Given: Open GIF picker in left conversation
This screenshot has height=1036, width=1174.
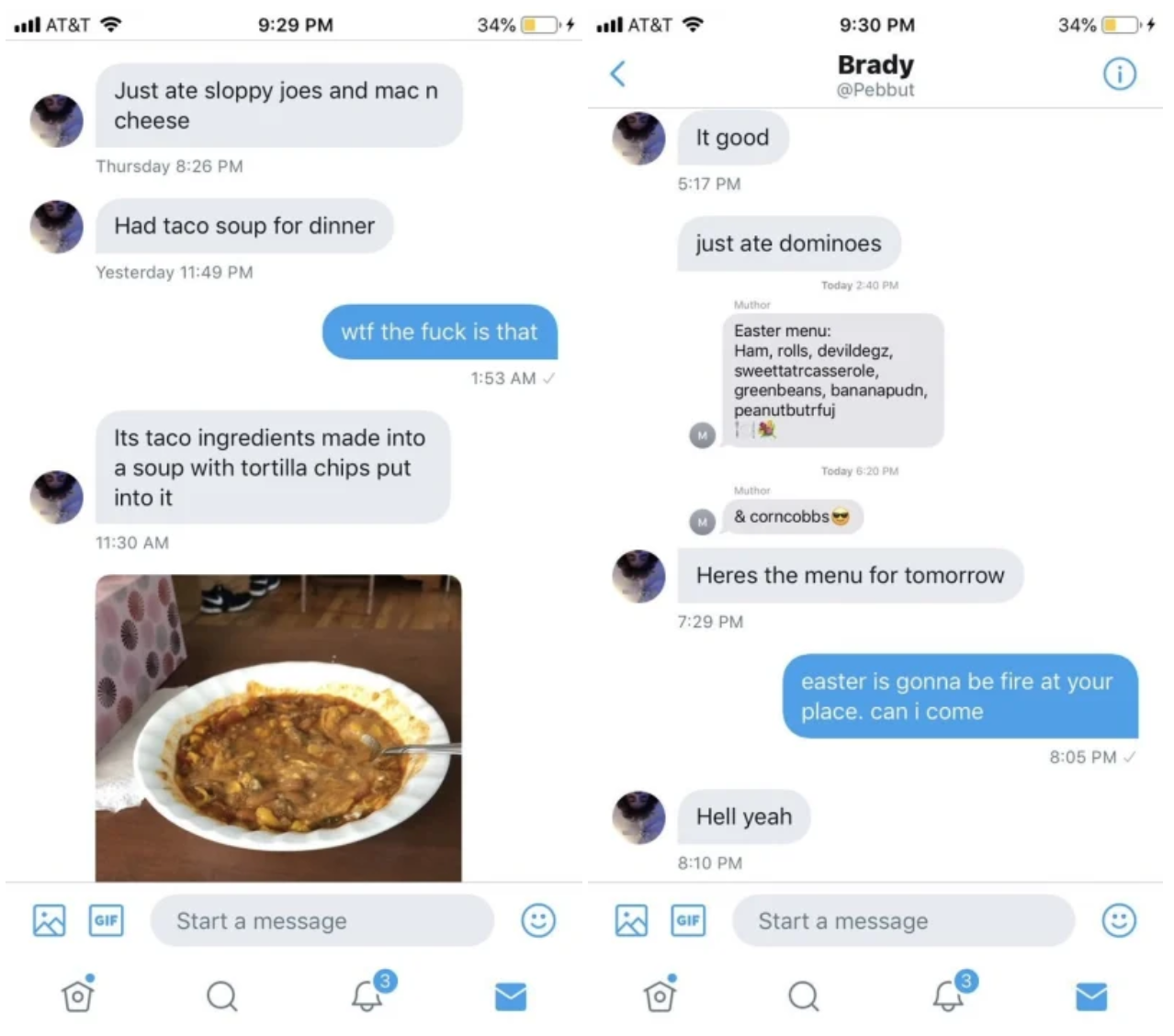Looking at the screenshot, I should 107,920.
